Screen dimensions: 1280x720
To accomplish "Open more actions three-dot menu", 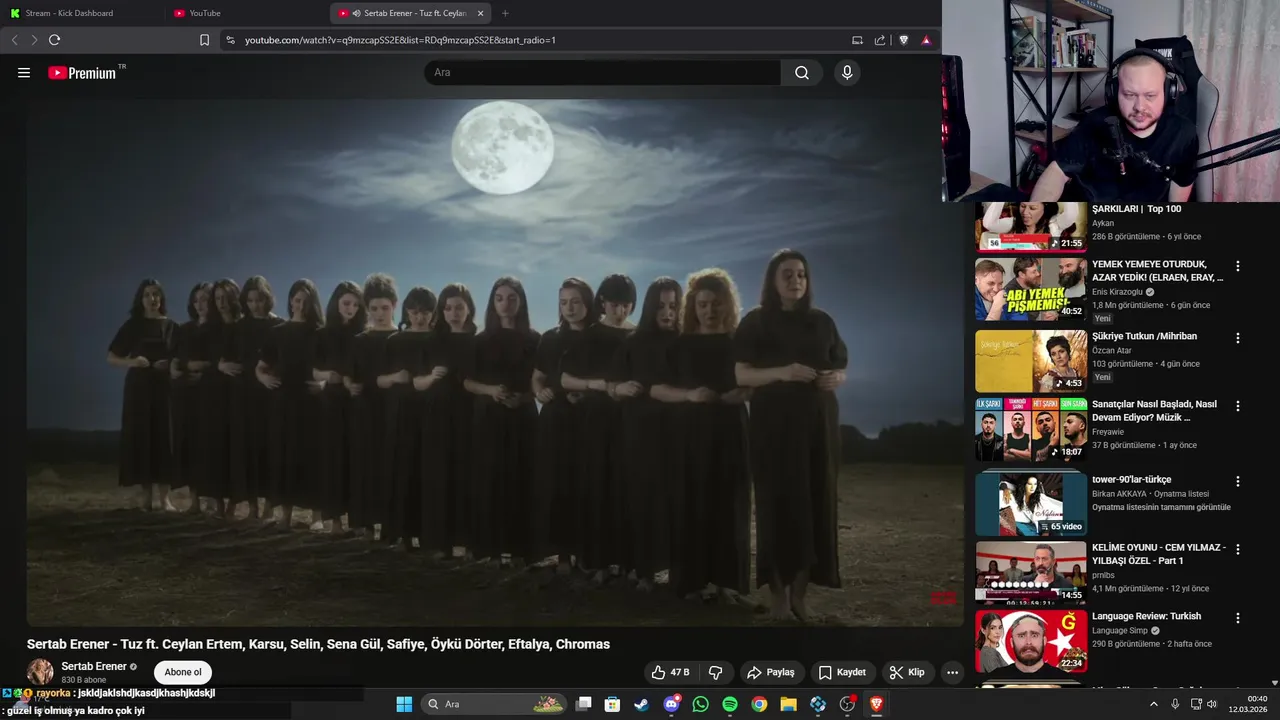I will [952, 672].
